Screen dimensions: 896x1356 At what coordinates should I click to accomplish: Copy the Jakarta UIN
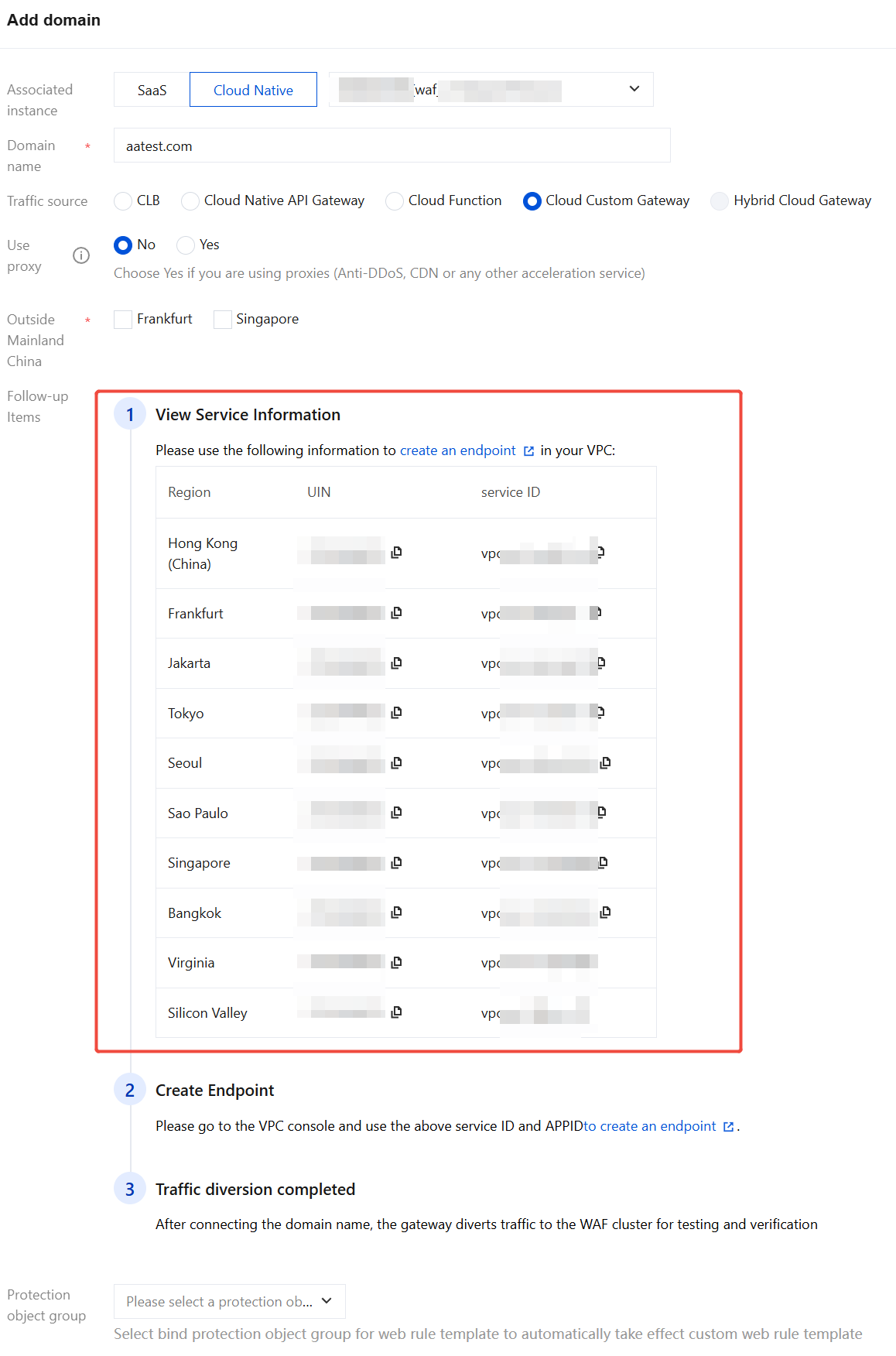pyautogui.click(x=396, y=663)
